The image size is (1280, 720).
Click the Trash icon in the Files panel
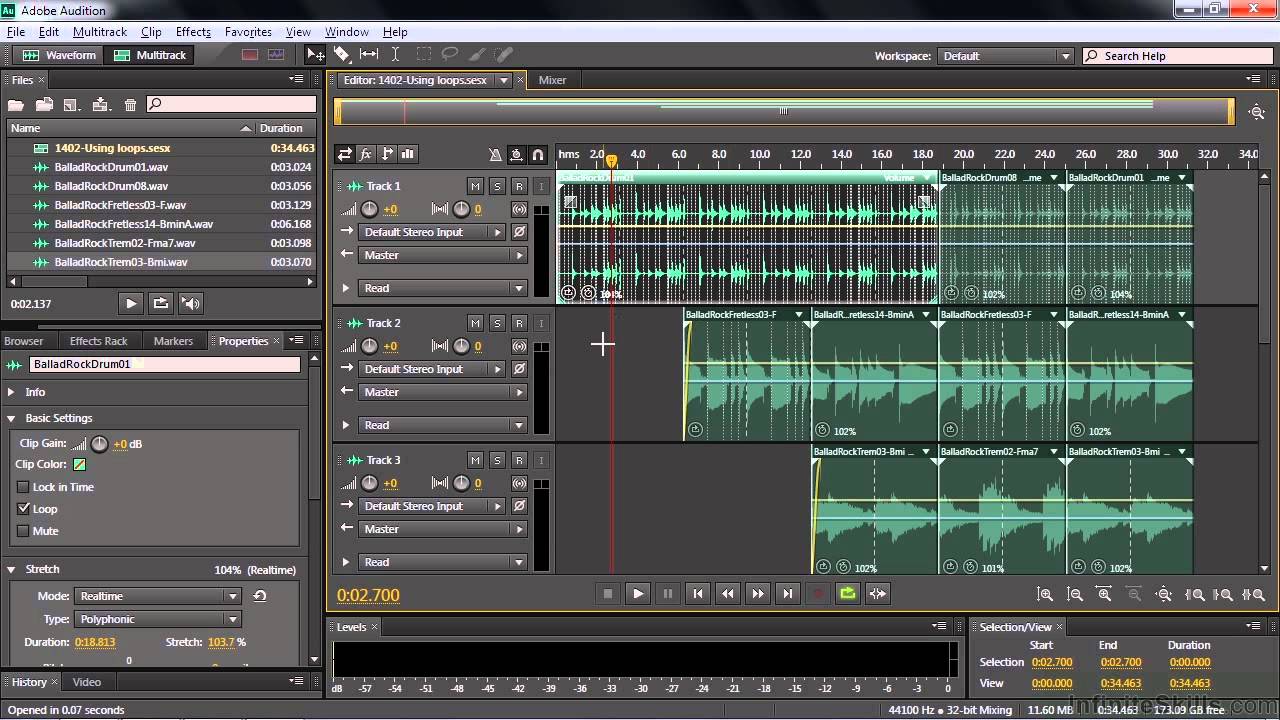coord(130,104)
